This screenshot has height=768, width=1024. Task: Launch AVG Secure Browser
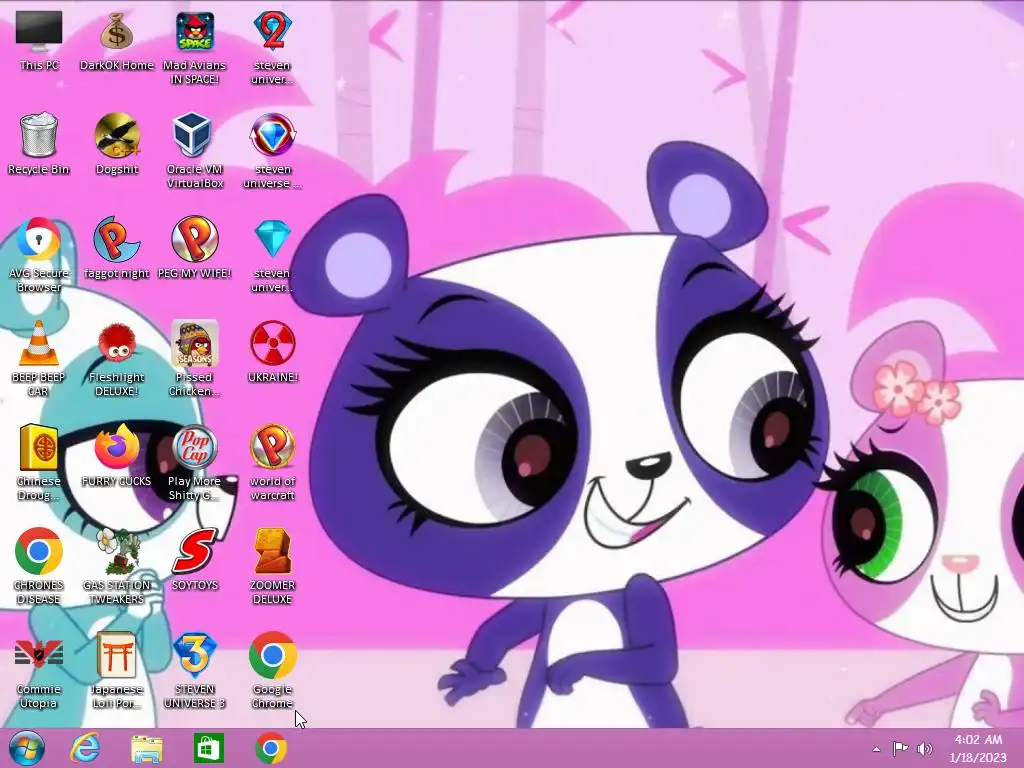point(39,255)
